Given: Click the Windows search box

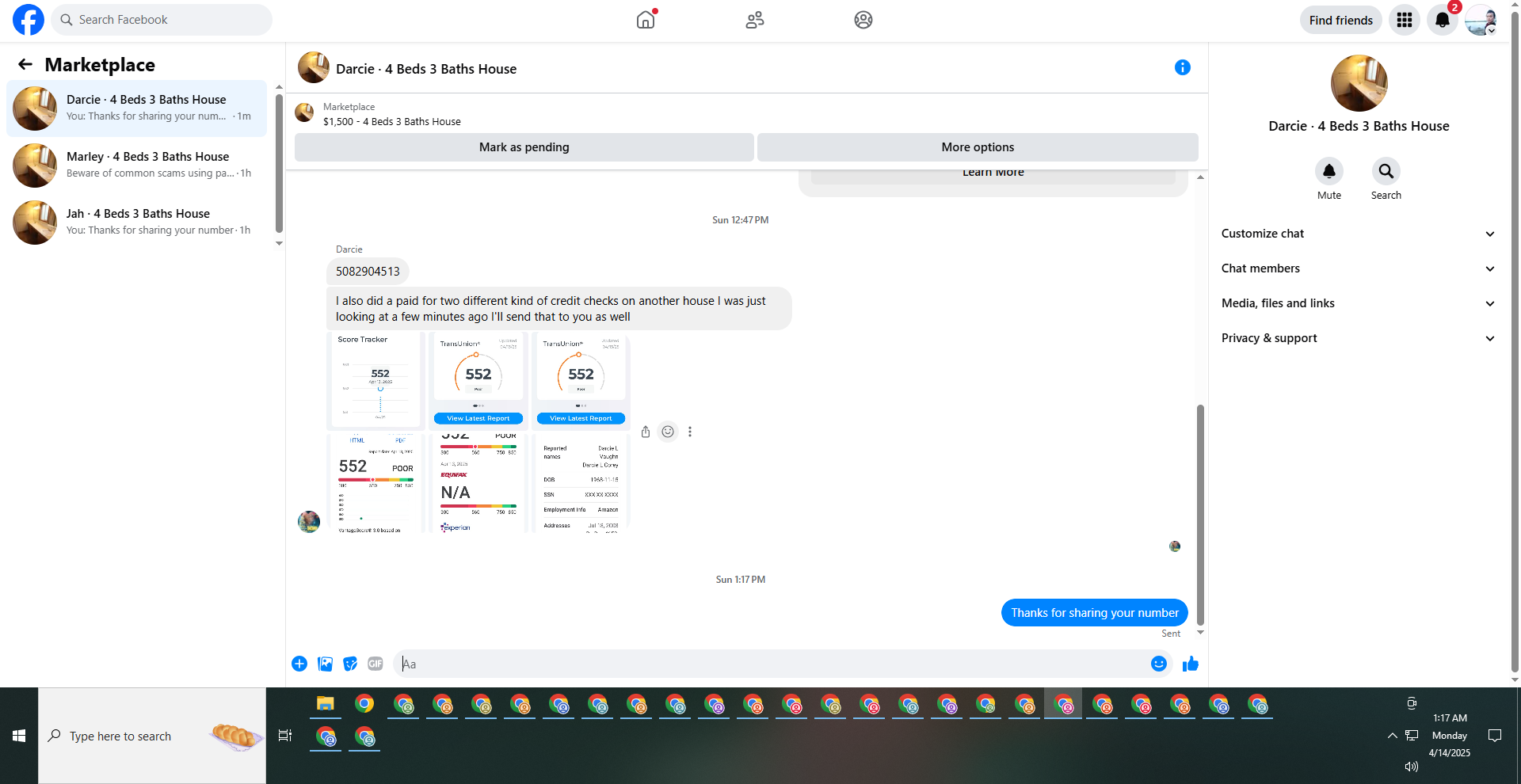Looking at the screenshot, I should click(x=152, y=736).
